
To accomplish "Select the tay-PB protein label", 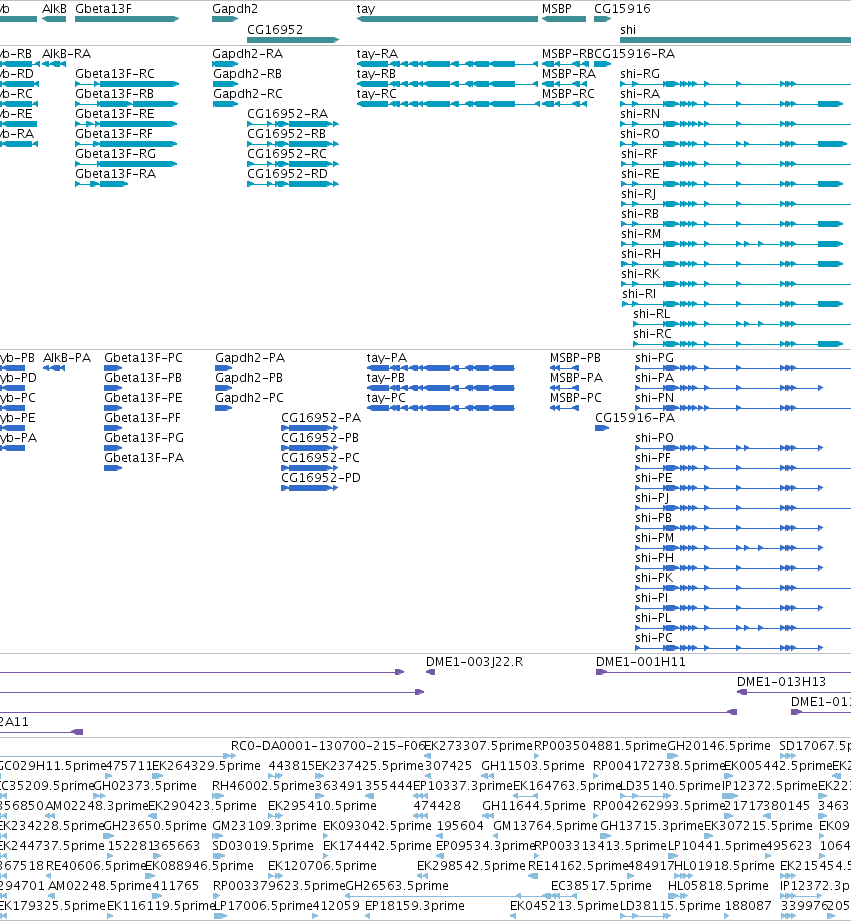I will coord(386,379).
